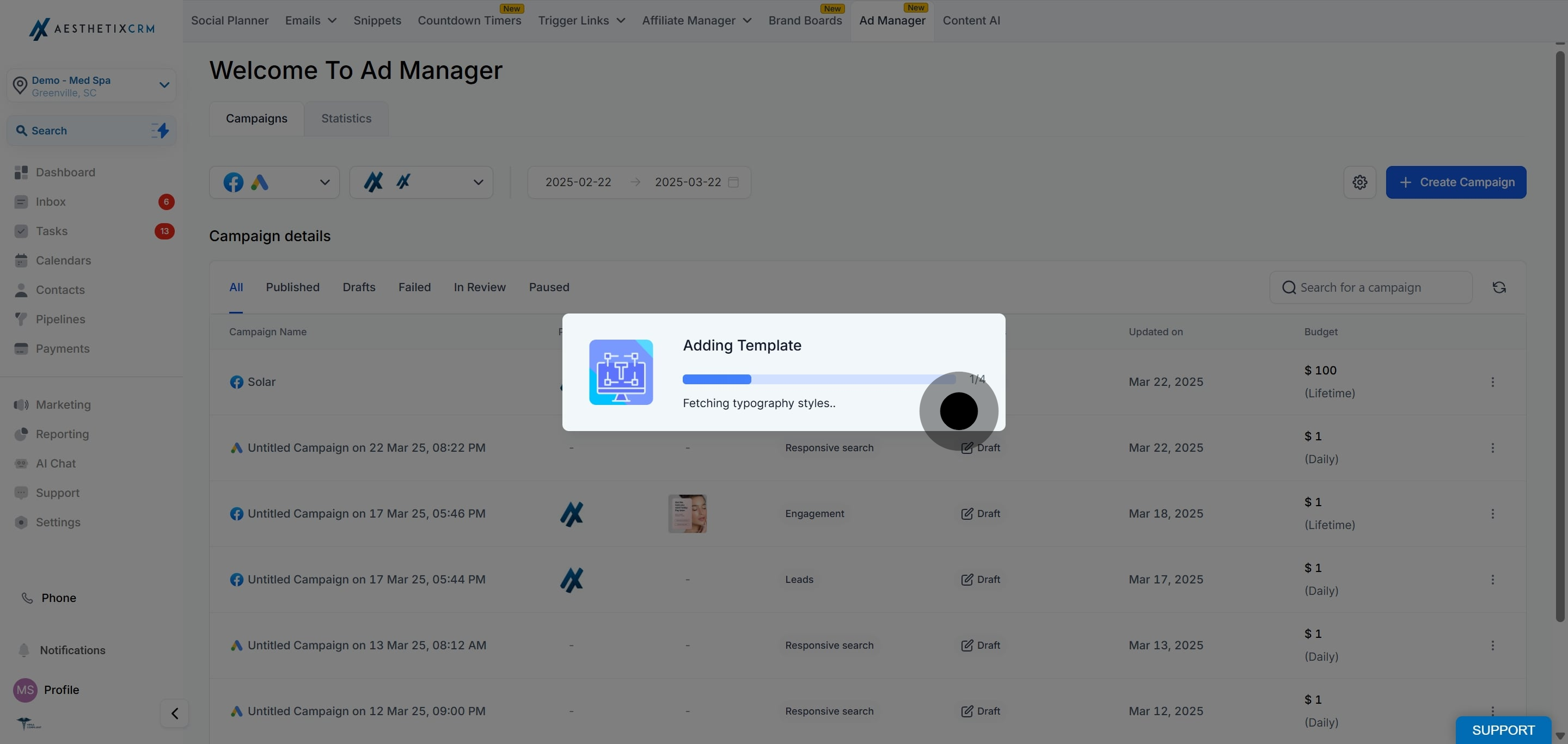The width and height of the screenshot is (1568, 744).
Task: Open row menu for 05:46 PM campaign
Action: (1492, 513)
